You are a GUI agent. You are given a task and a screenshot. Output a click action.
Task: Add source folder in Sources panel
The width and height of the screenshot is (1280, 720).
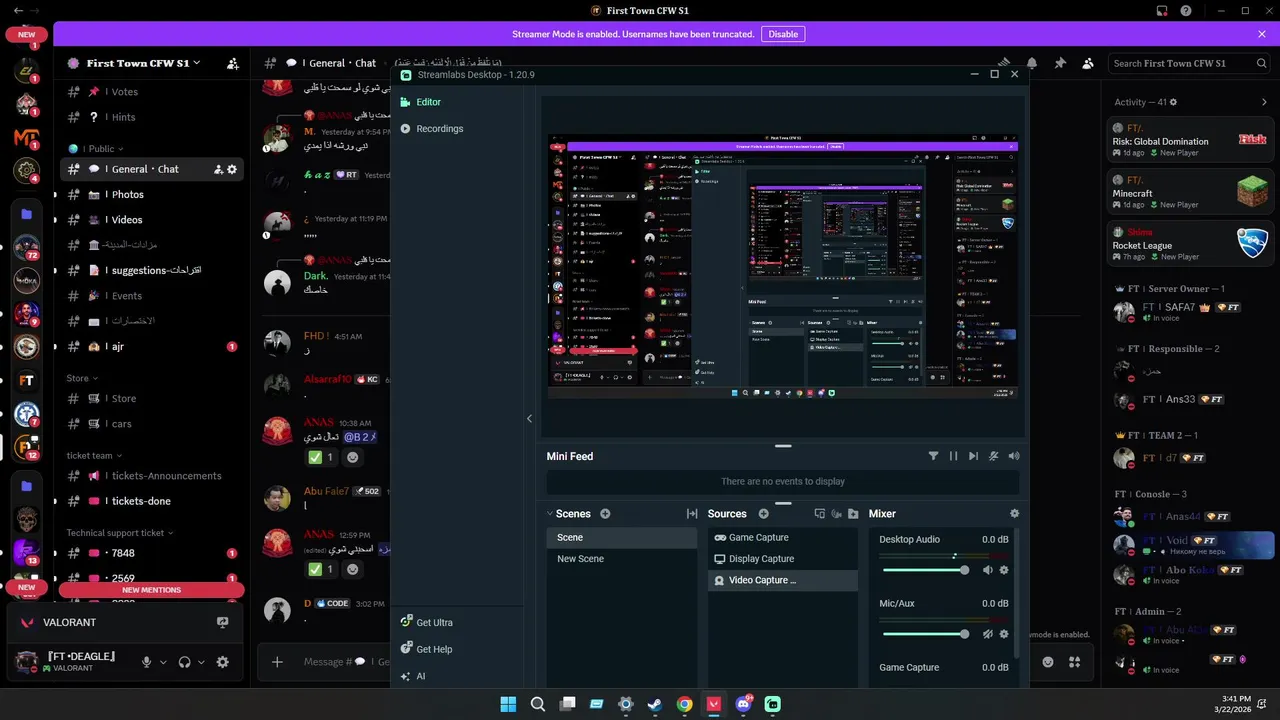coord(852,514)
